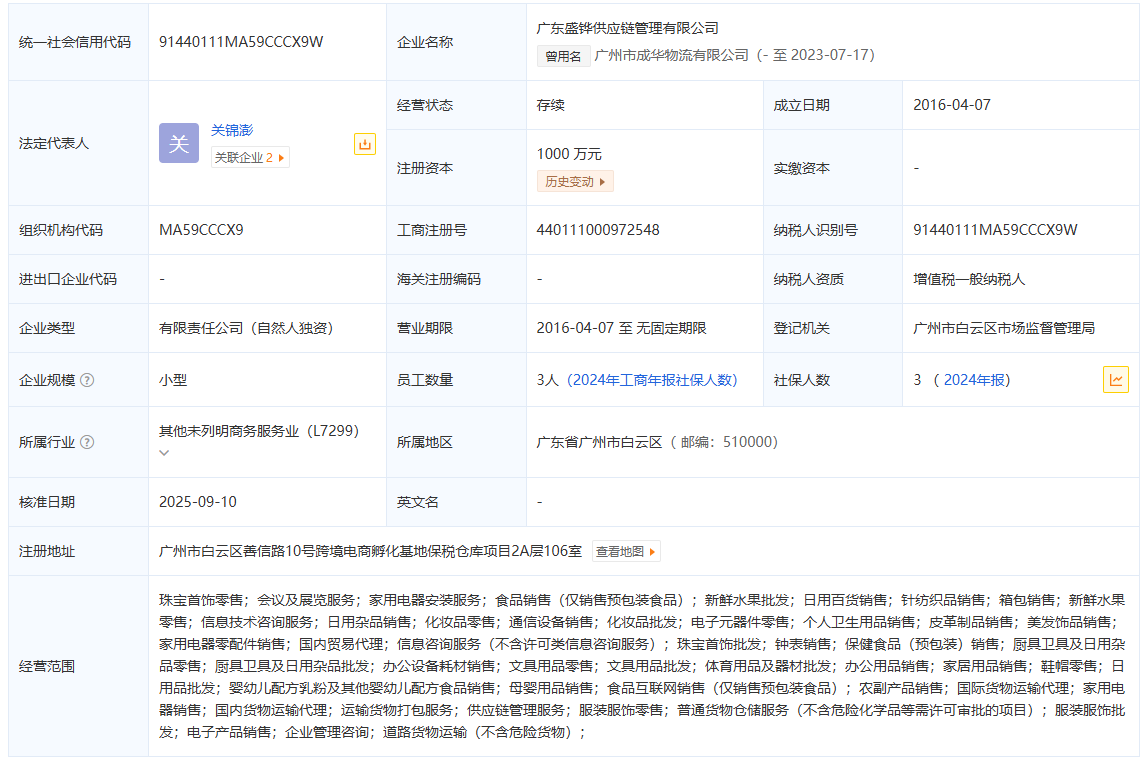The height and width of the screenshot is (764, 1142).
Task: Expand the industry chevron under 其他未列明商务服务业
Action: tap(164, 453)
